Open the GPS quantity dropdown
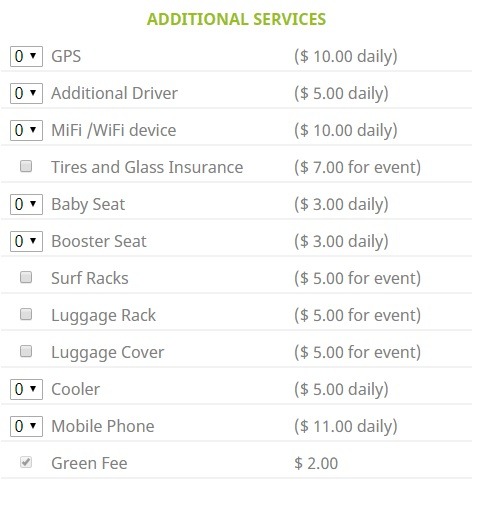 [26, 56]
